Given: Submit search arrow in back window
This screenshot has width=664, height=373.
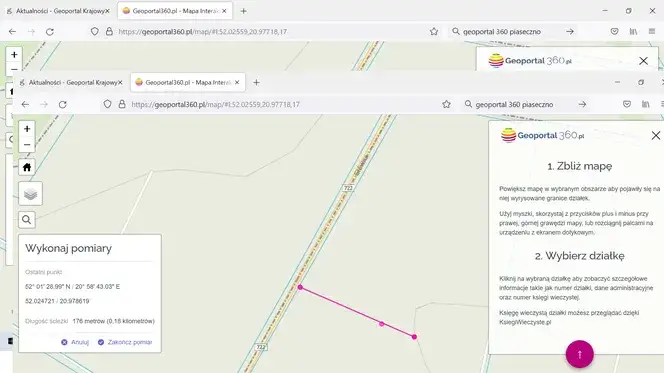Looking at the screenshot, I should (570, 31).
